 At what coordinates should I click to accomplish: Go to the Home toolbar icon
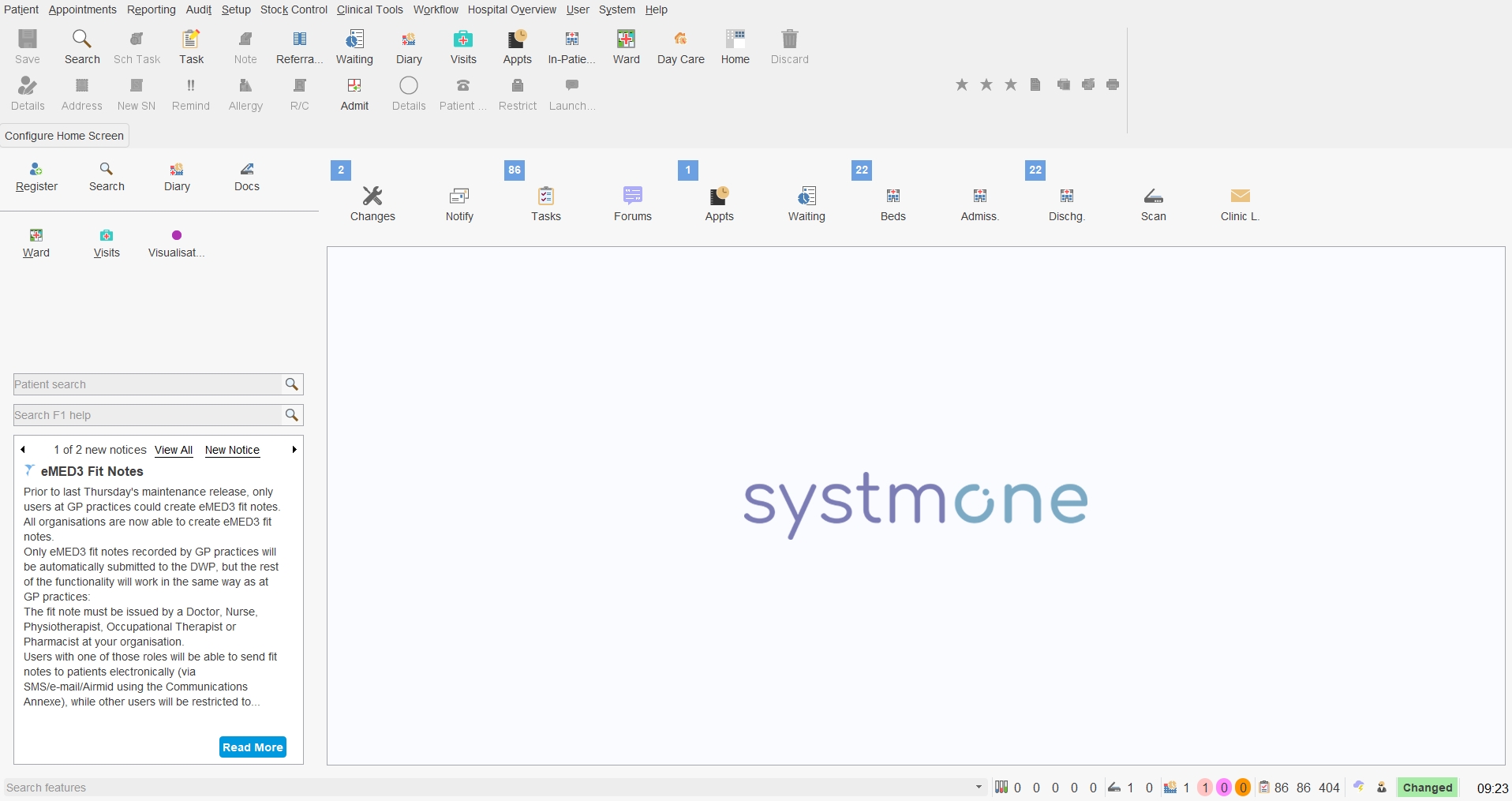pos(735,47)
